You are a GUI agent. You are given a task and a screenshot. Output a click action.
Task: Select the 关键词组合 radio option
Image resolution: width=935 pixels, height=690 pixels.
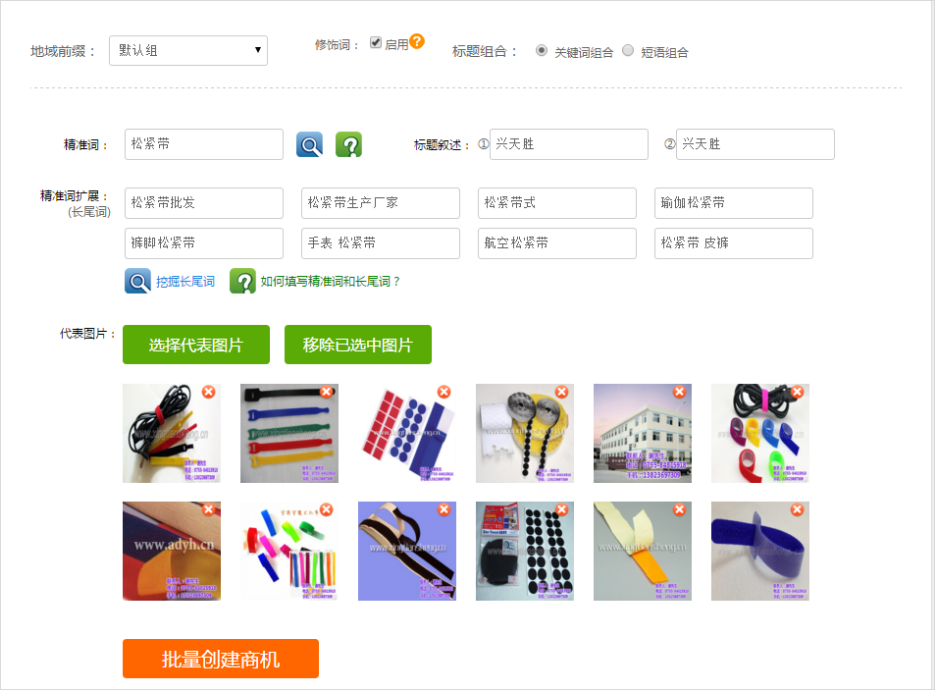coord(542,50)
